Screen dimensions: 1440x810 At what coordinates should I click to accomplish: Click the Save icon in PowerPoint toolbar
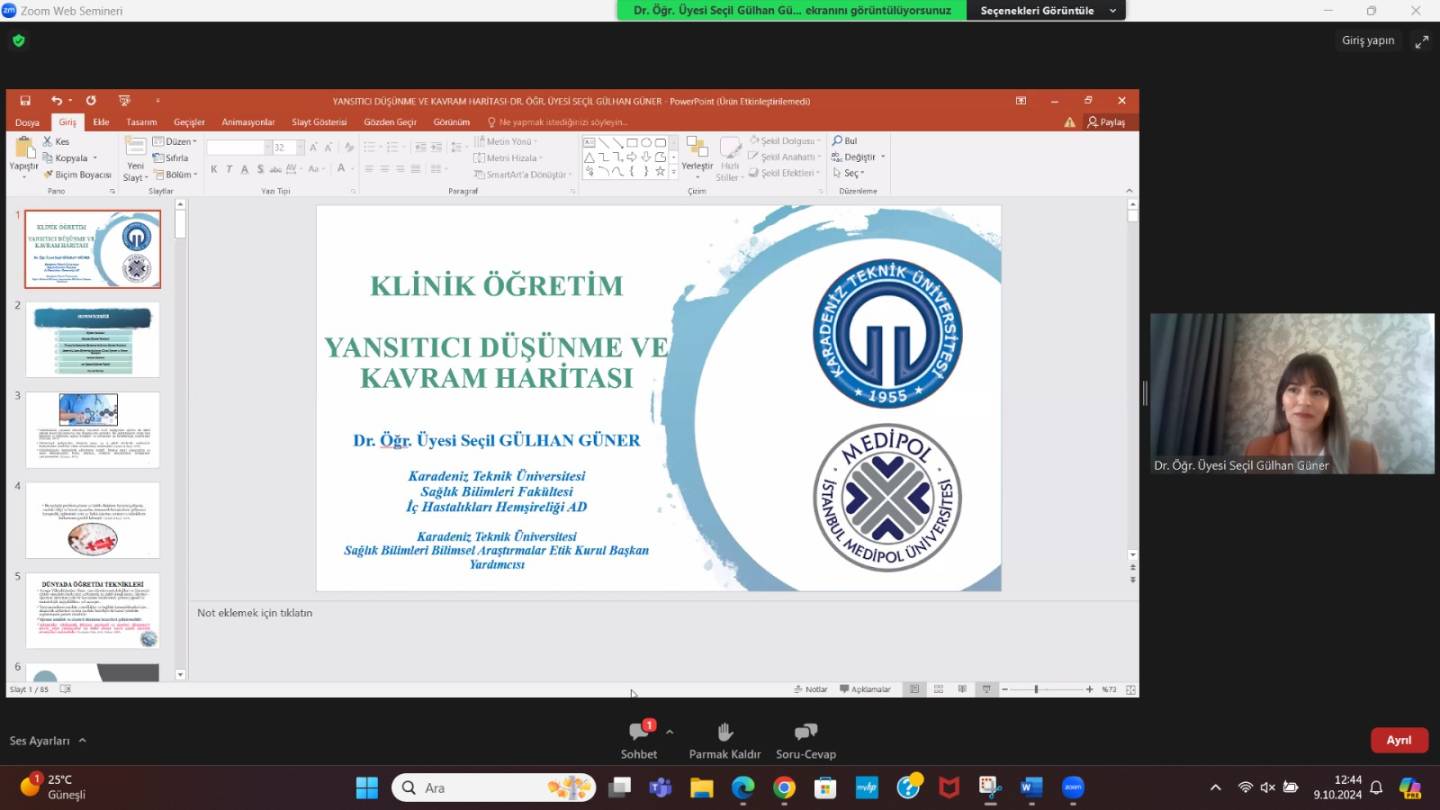(x=25, y=101)
